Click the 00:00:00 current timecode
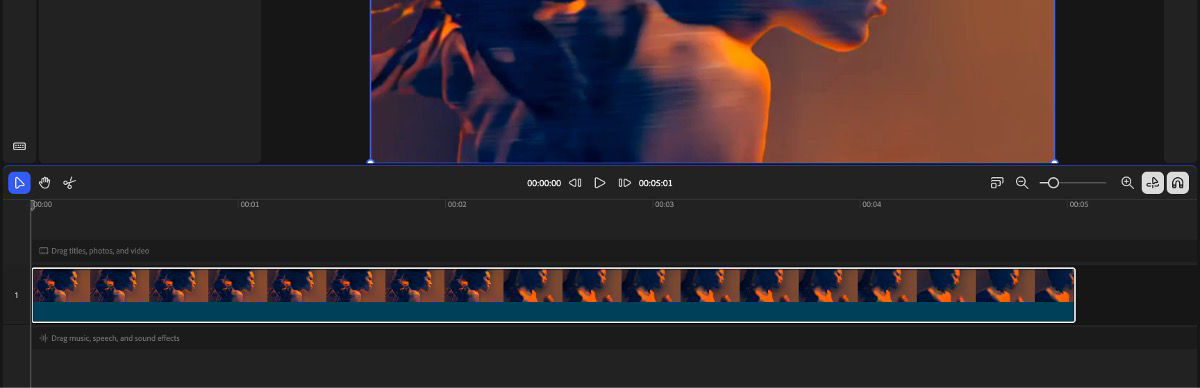 pyautogui.click(x=544, y=184)
